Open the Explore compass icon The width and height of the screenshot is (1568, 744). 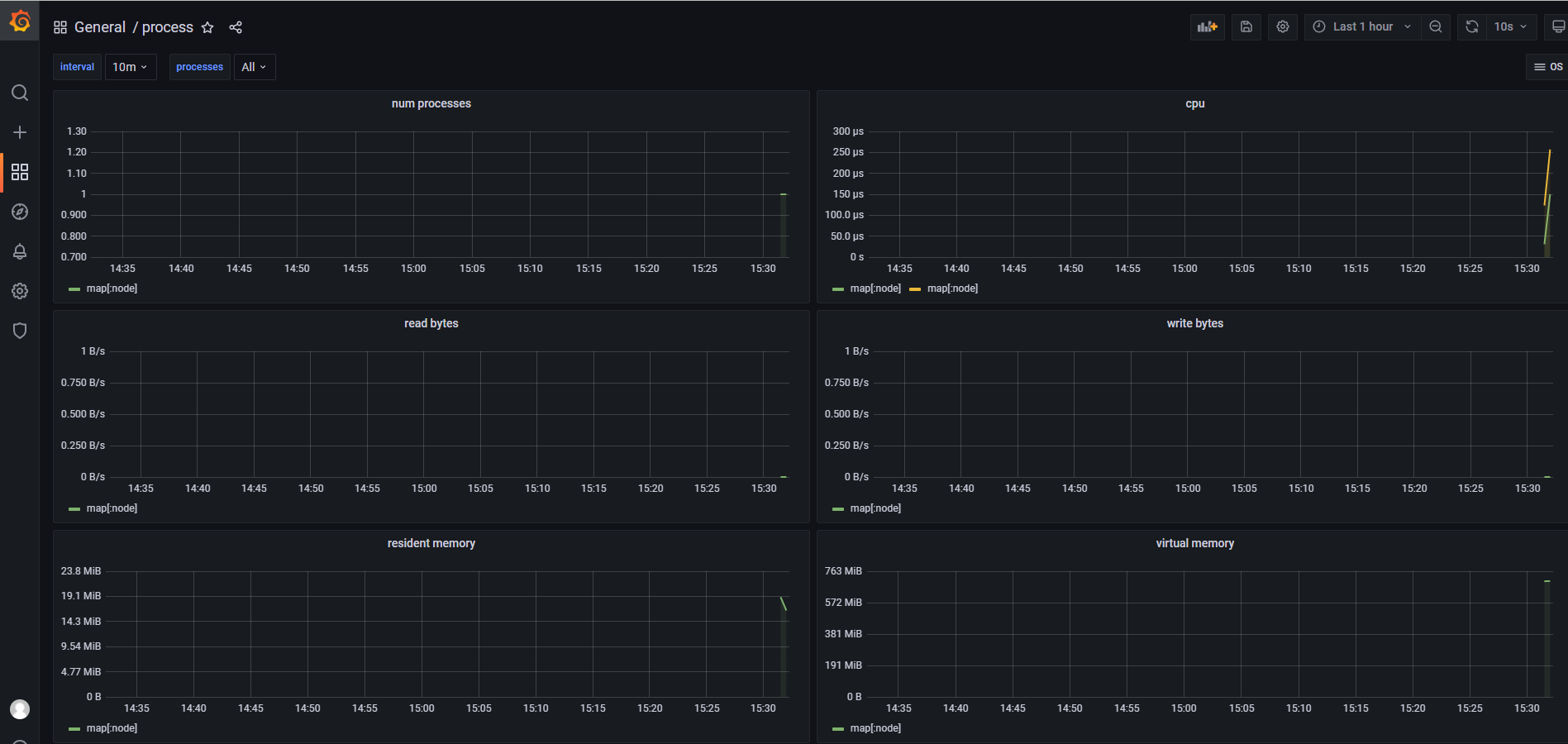coord(20,212)
